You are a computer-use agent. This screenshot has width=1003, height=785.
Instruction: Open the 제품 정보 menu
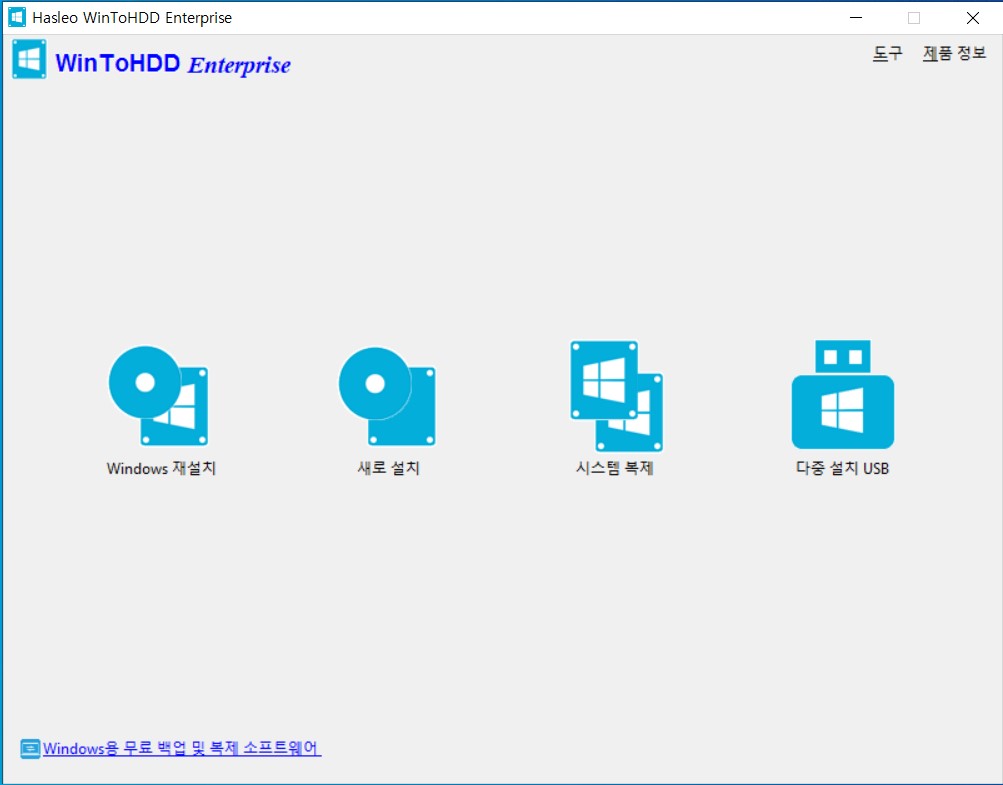tap(954, 53)
